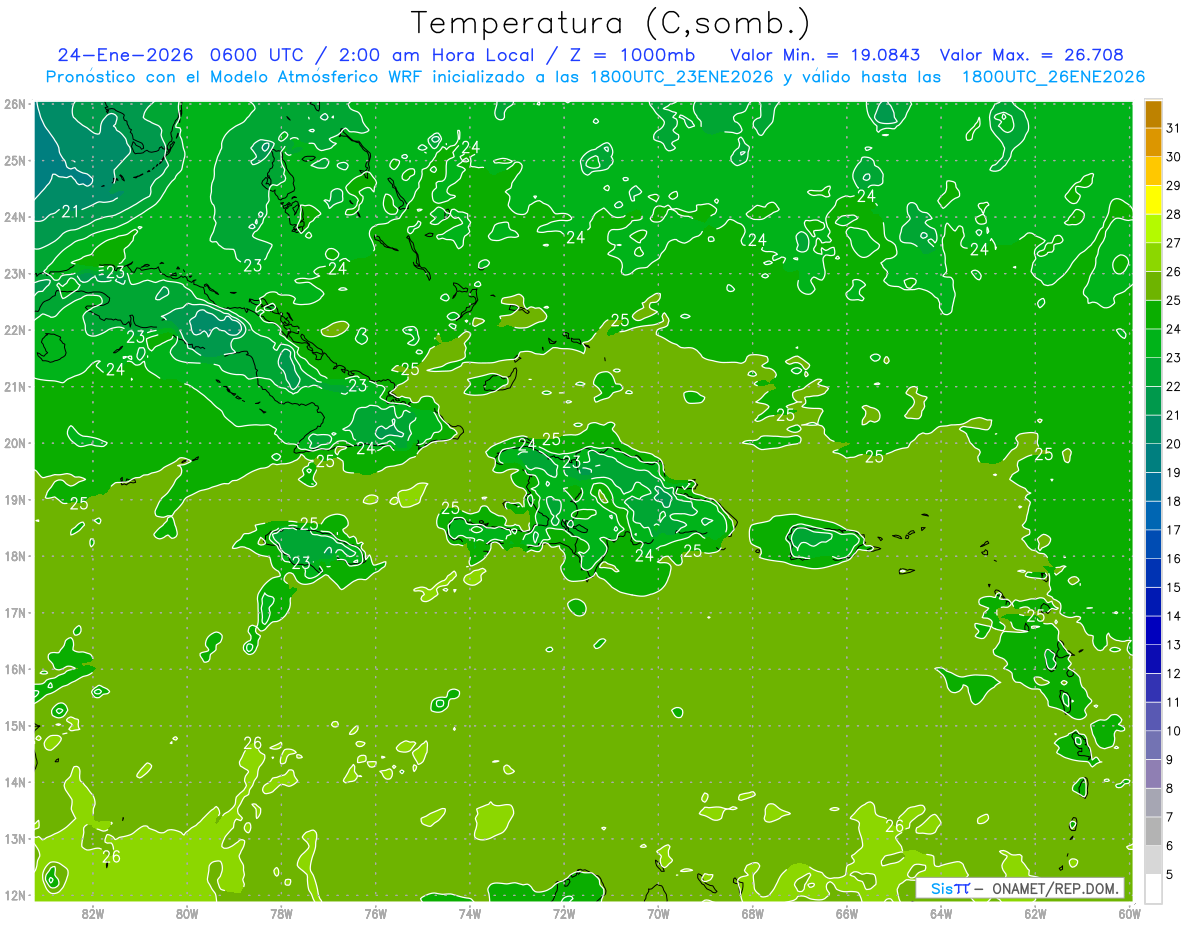1200x927 pixels.
Task: Click the 'Sisπ' logo
Action: (x=949, y=889)
